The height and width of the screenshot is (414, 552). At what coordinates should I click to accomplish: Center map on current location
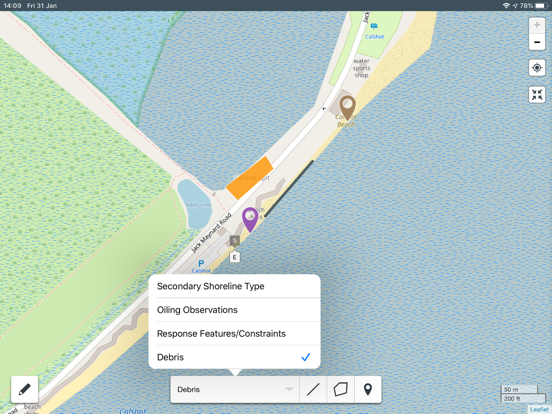(537, 67)
